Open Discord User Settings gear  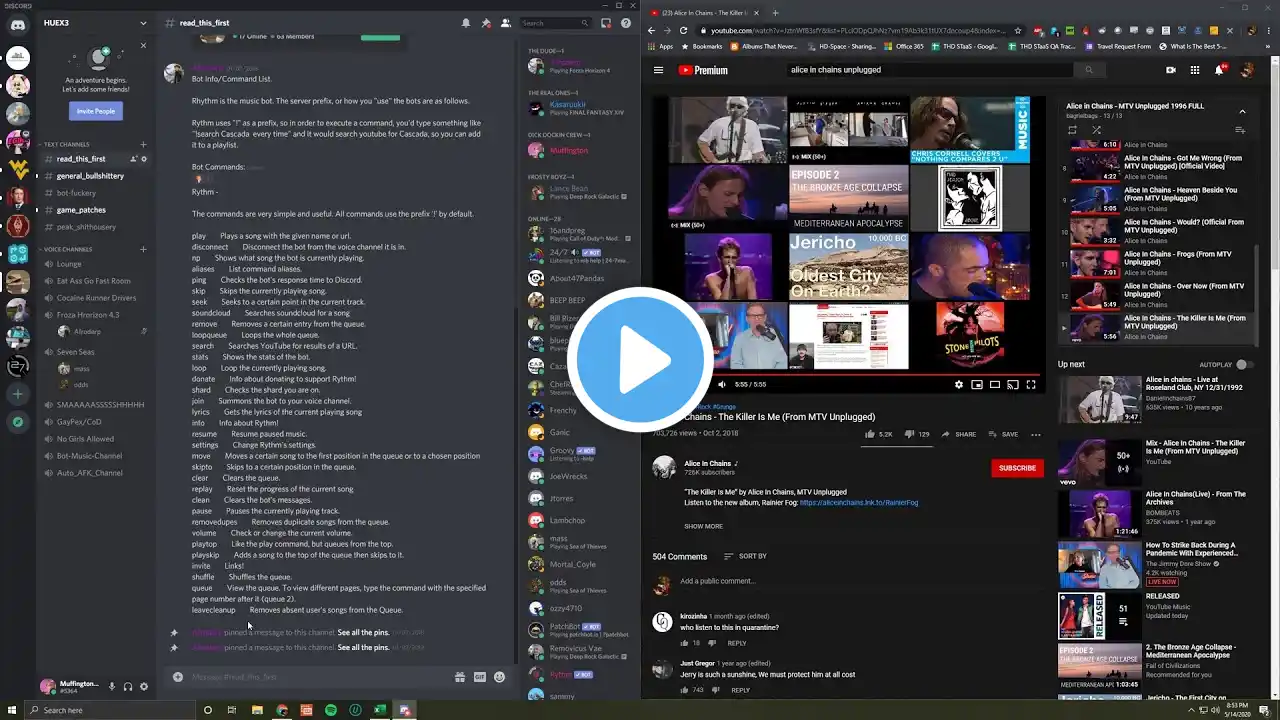coord(144,687)
